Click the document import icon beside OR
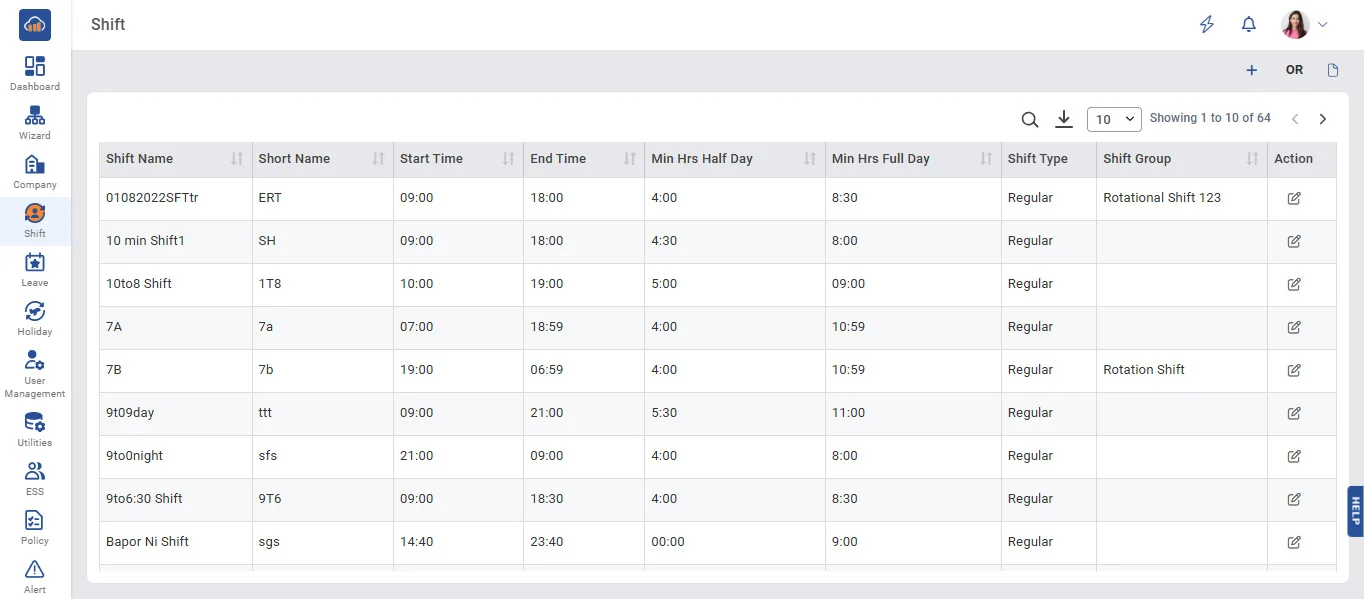 click(x=1332, y=70)
